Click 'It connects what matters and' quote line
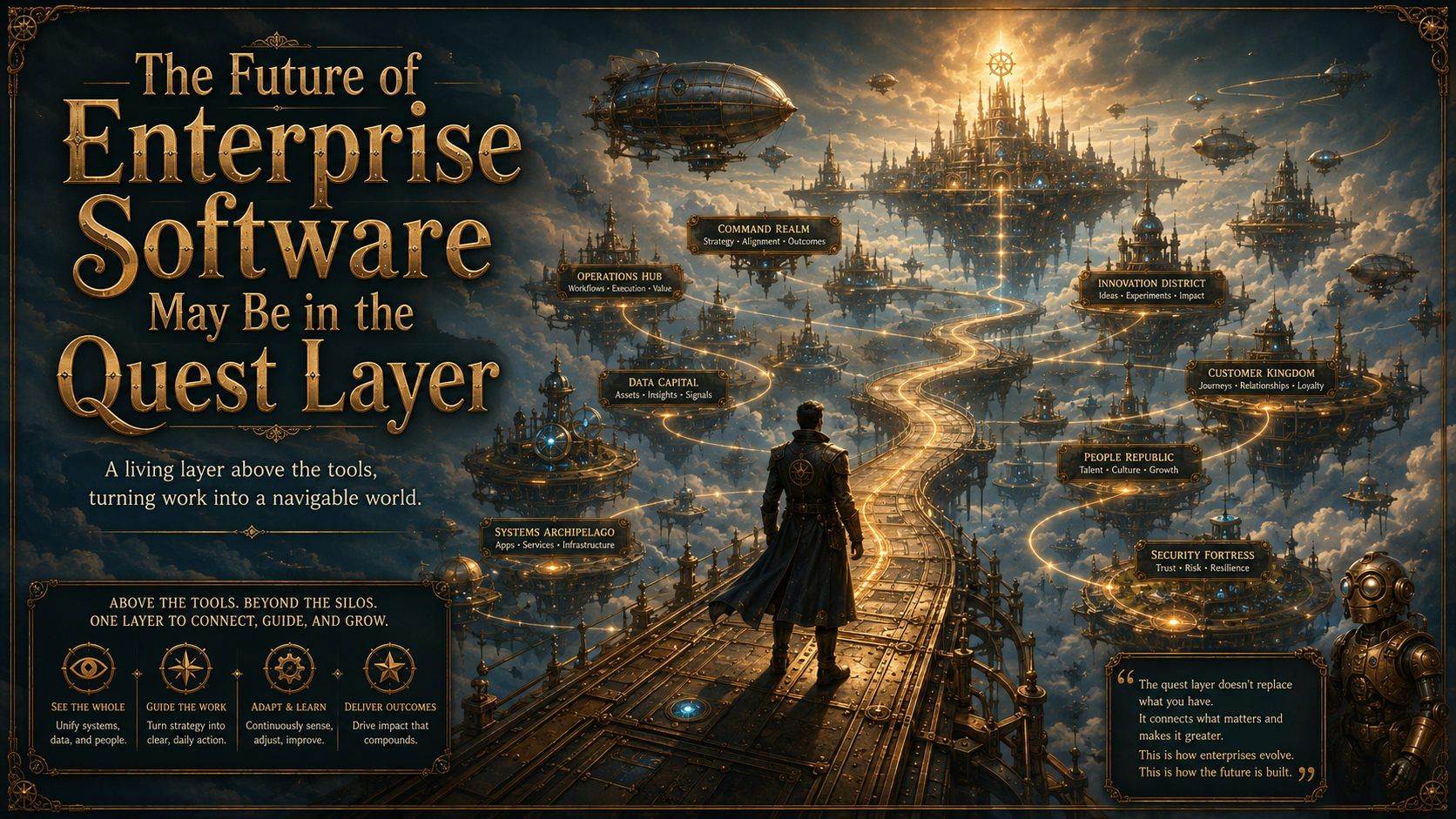The height and width of the screenshot is (819, 1456). pos(1210,719)
